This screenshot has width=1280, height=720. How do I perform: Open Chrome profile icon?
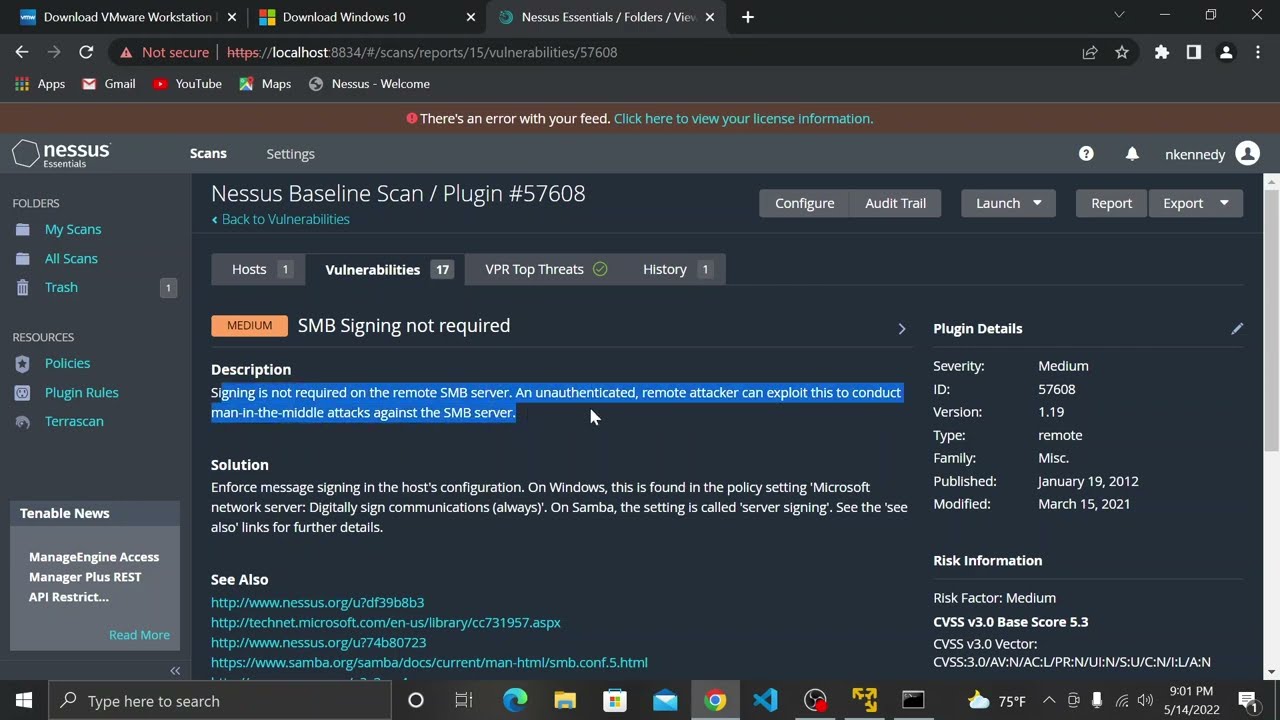1226,52
